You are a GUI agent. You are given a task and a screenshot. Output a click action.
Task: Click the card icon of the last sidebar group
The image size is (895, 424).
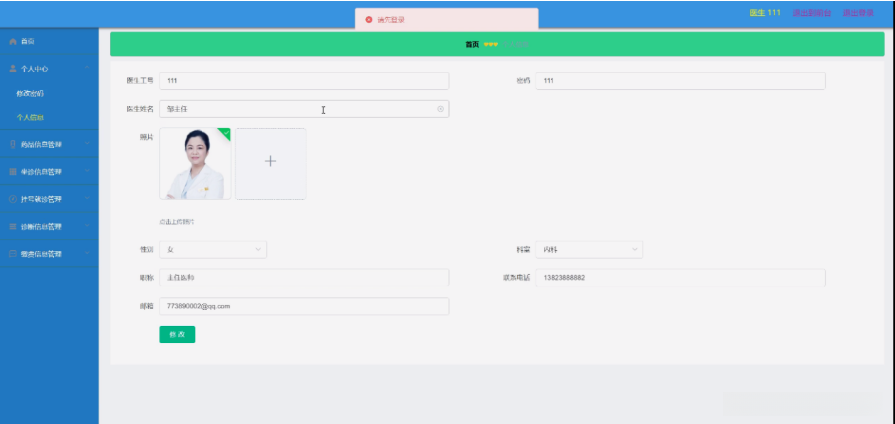13,254
